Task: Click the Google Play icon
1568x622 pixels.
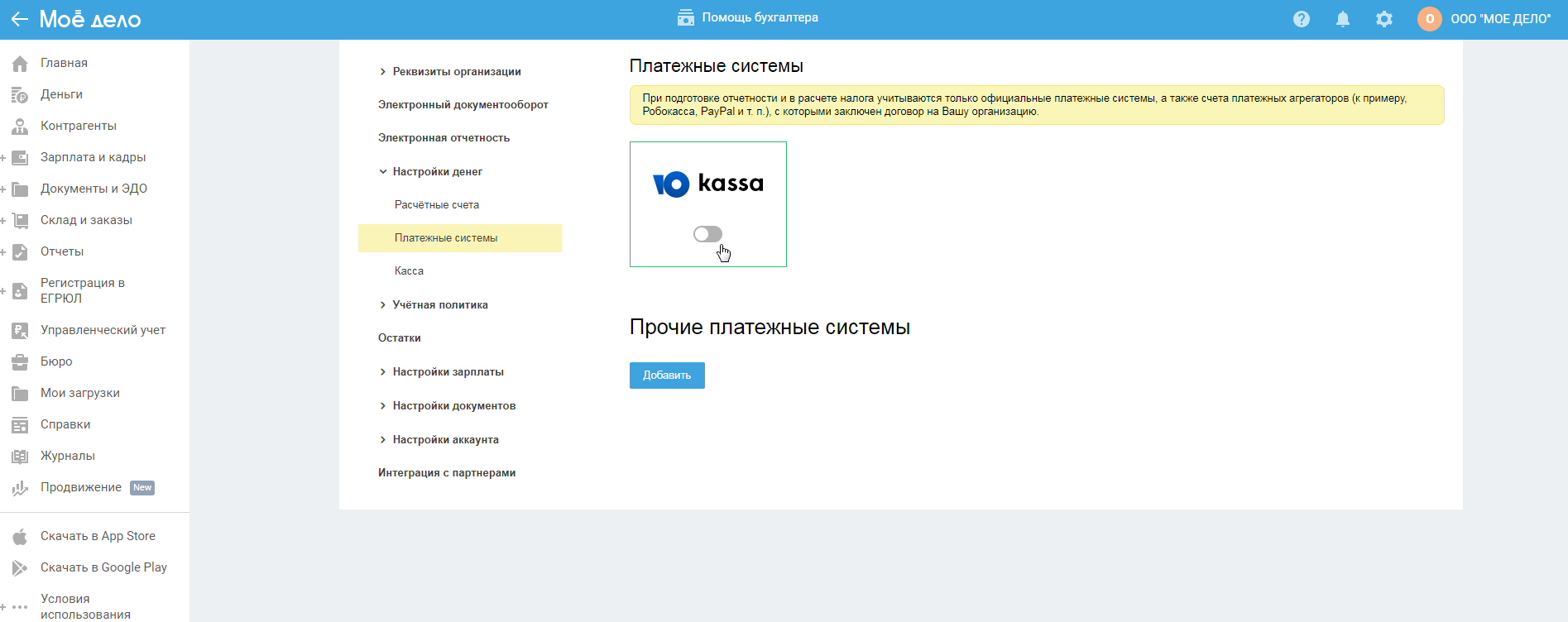Action: pos(20,568)
